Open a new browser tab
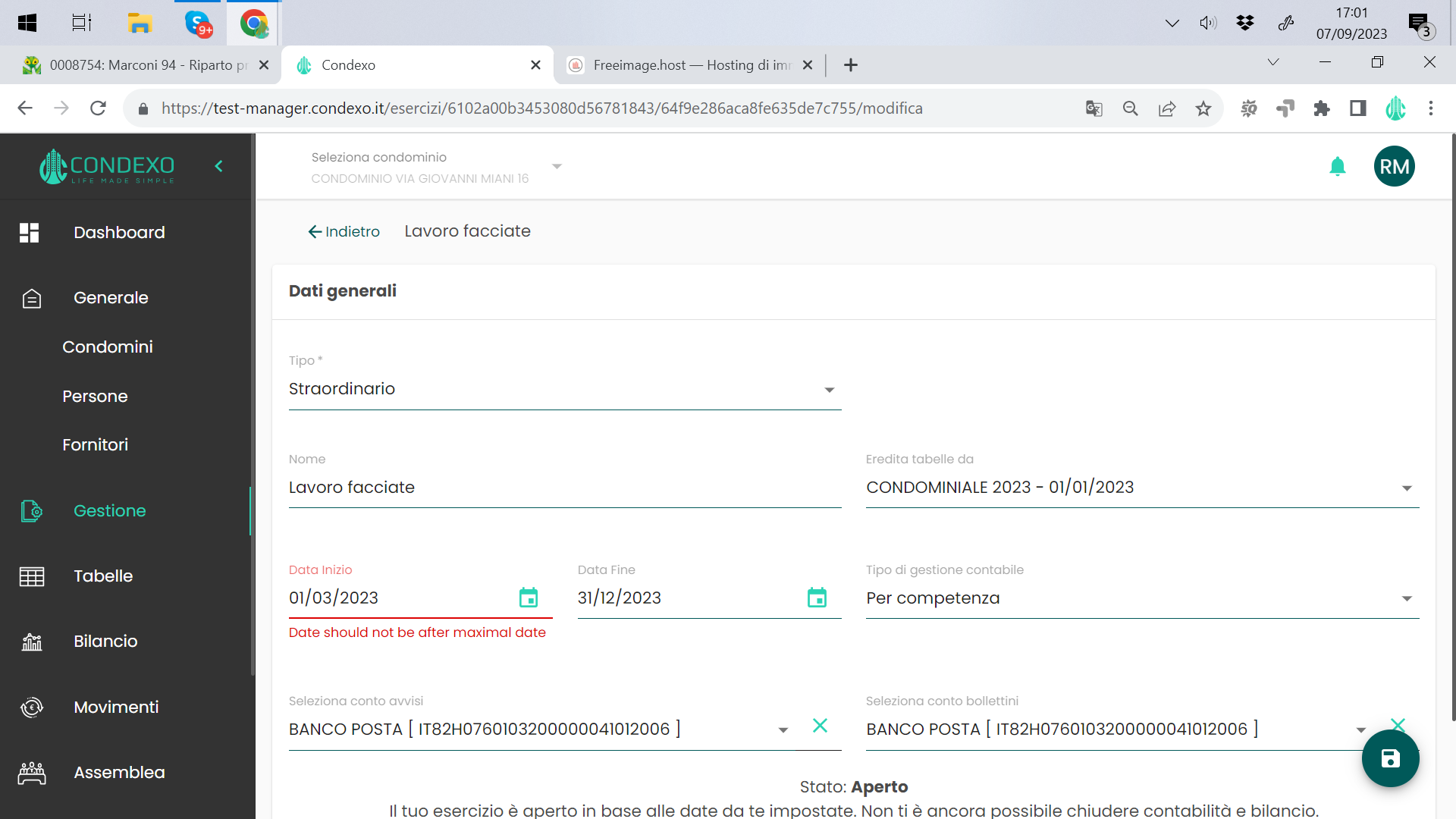The image size is (1456, 819). tap(851, 65)
